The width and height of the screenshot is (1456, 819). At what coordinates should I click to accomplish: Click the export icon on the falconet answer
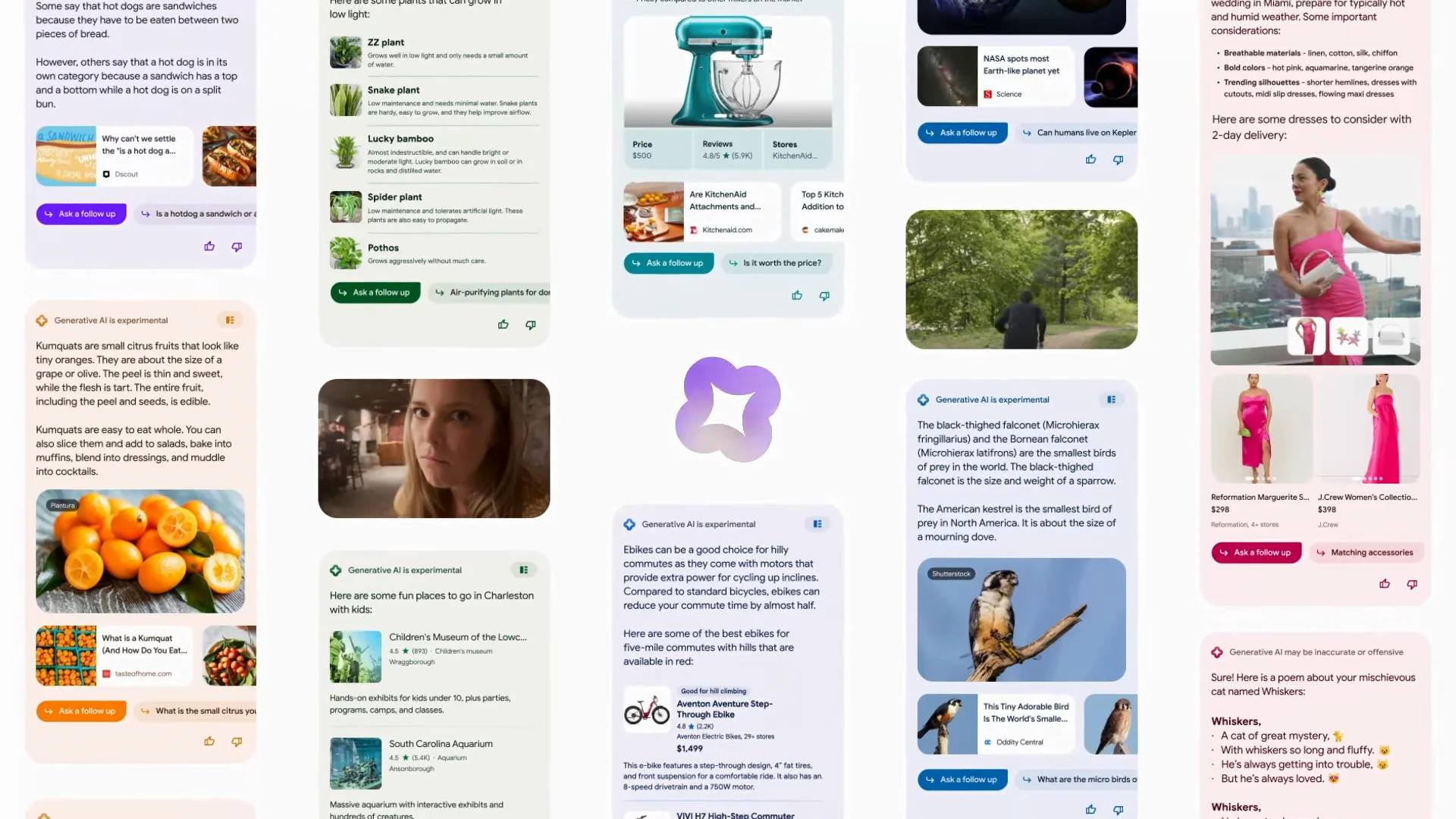[1111, 399]
